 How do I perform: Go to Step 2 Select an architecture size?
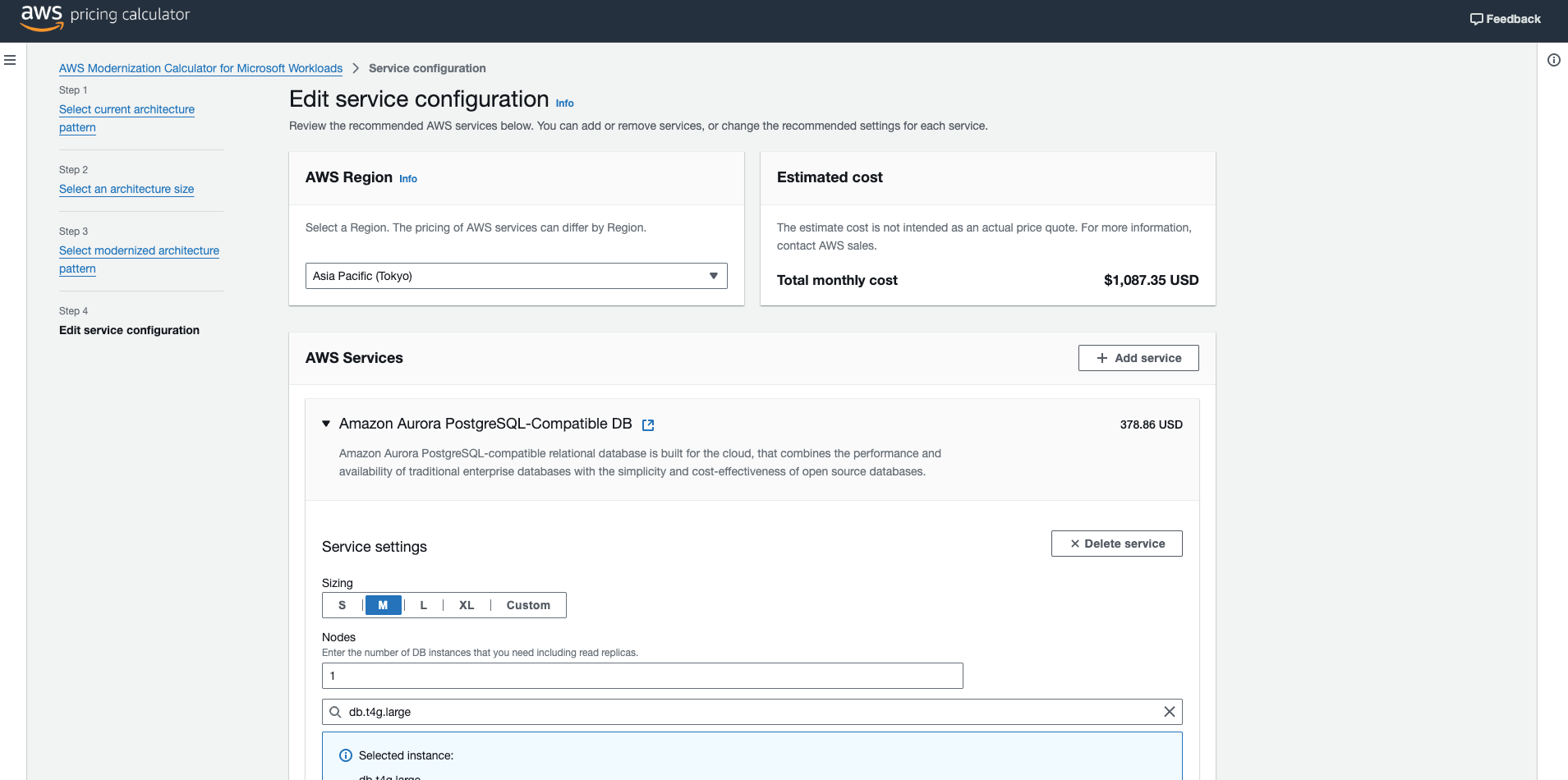coord(126,189)
